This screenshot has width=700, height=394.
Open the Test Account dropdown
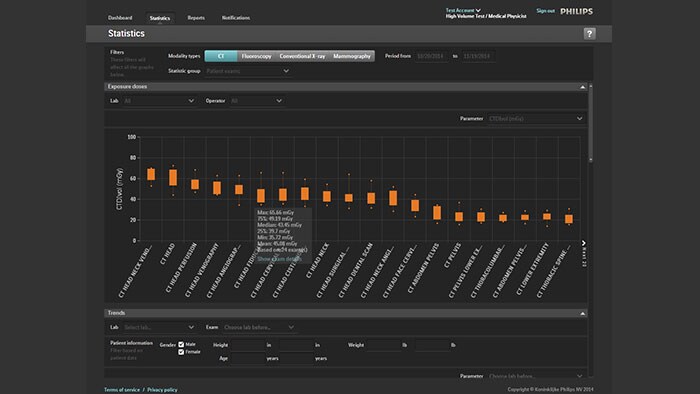coord(463,10)
